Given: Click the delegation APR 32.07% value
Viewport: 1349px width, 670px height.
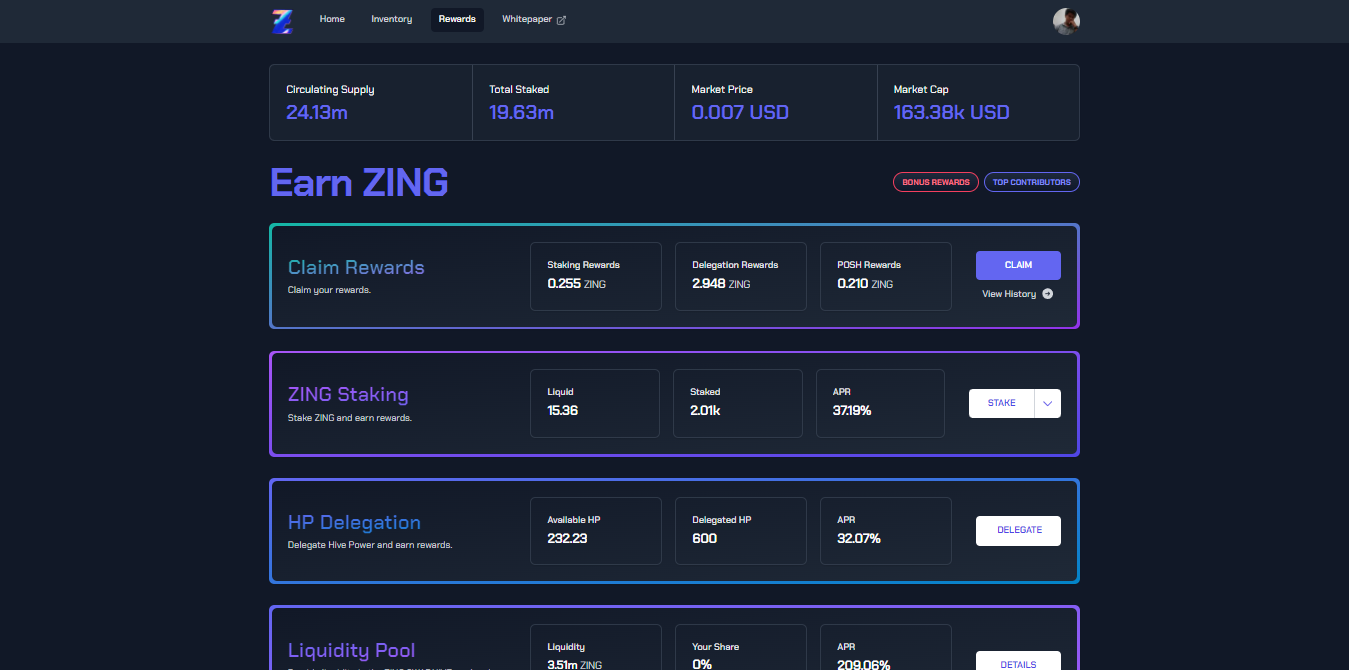Looking at the screenshot, I should 859,538.
